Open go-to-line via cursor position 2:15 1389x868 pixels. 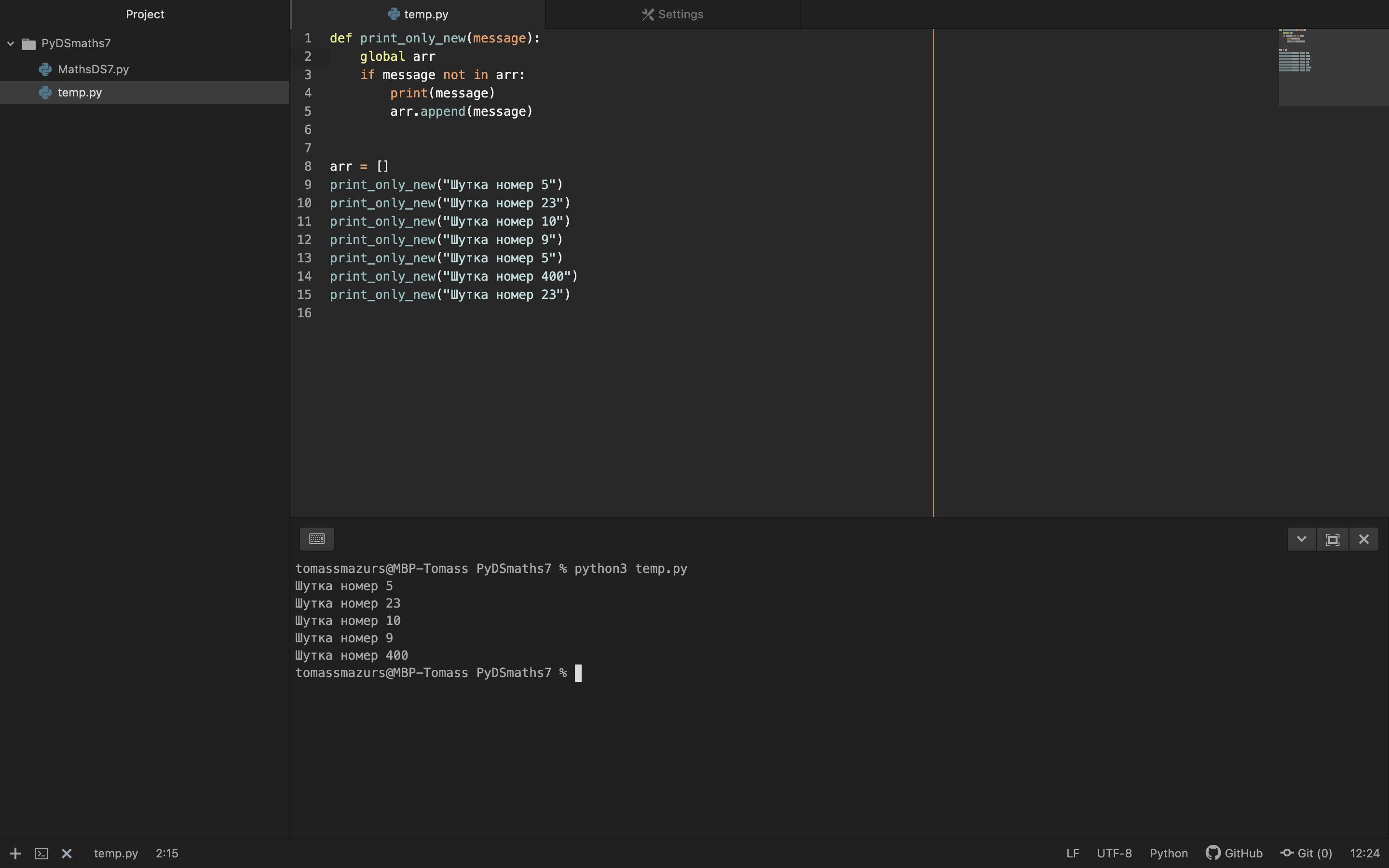[x=167, y=853]
